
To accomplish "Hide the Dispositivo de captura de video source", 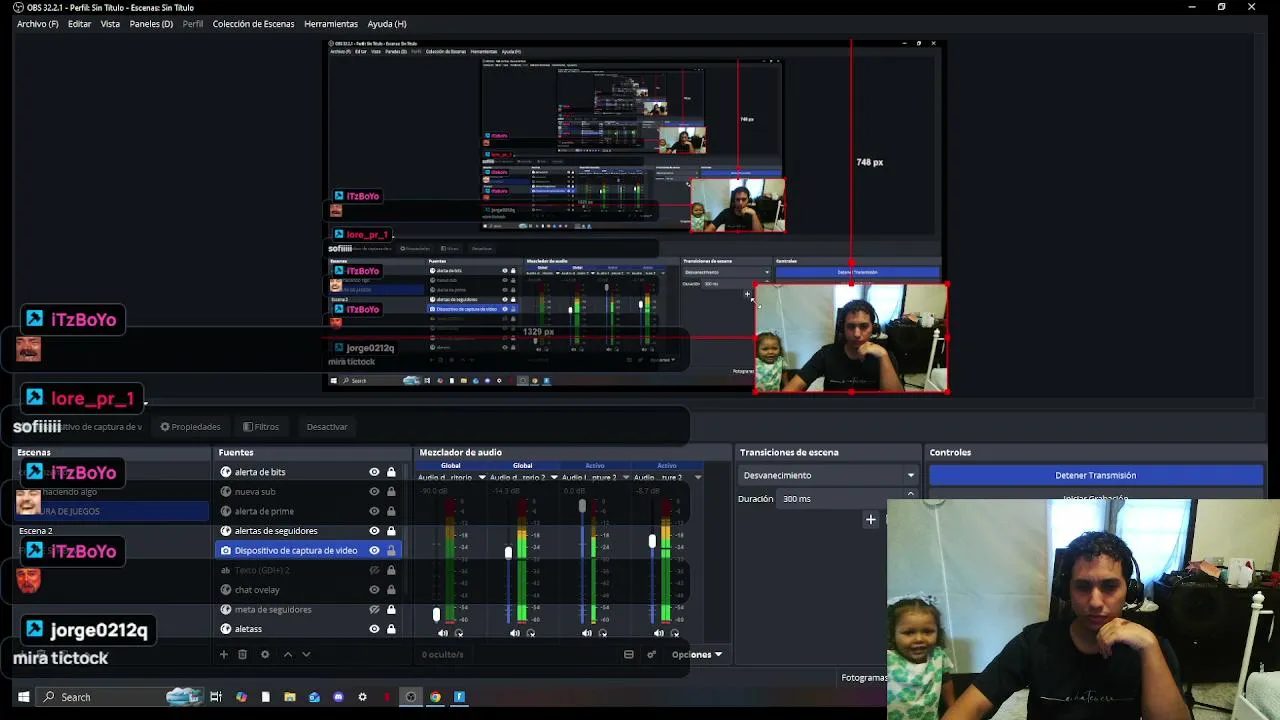I will pyautogui.click(x=374, y=550).
